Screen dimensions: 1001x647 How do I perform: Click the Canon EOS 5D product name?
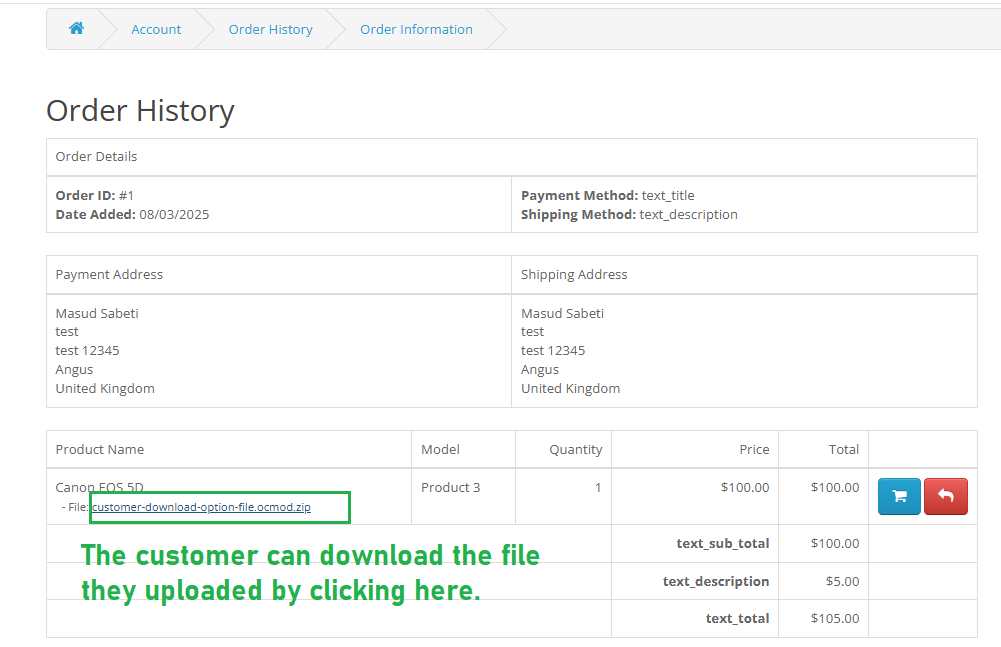click(x=100, y=487)
